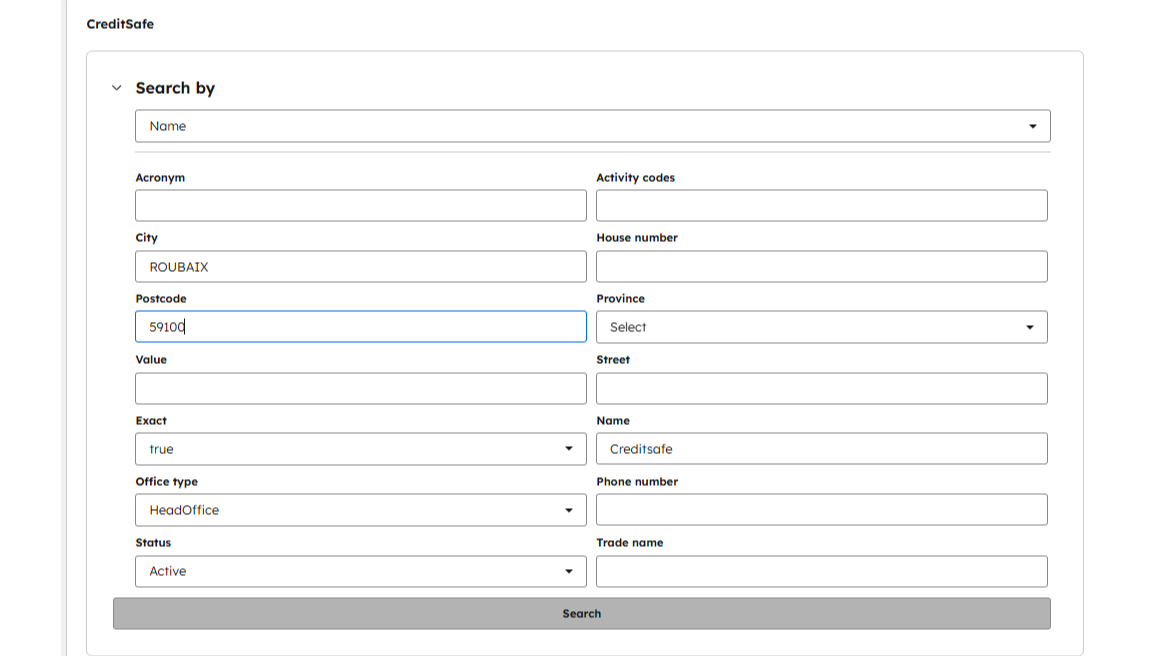The image size is (1166, 656).
Task: Click the Search by heading text
Action: pyautogui.click(x=175, y=88)
